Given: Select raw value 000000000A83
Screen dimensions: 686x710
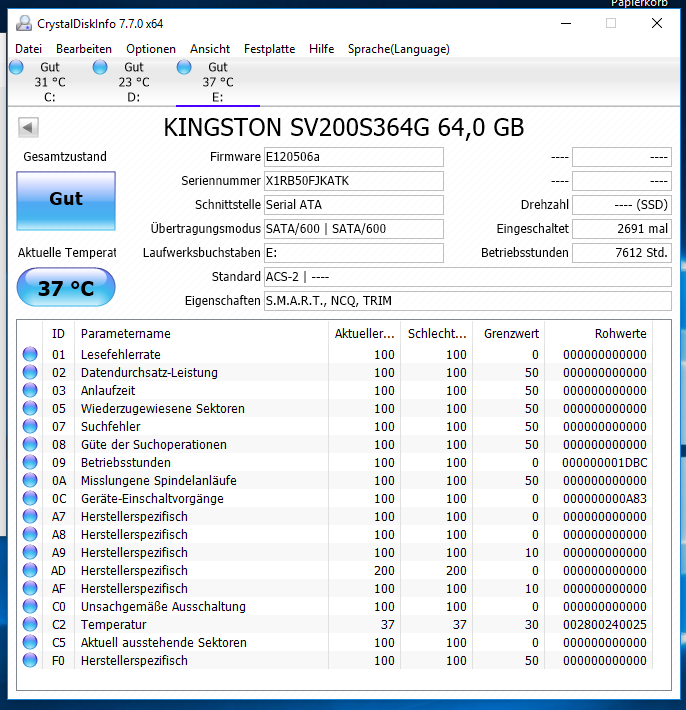Looking at the screenshot, I should (604, 499).
